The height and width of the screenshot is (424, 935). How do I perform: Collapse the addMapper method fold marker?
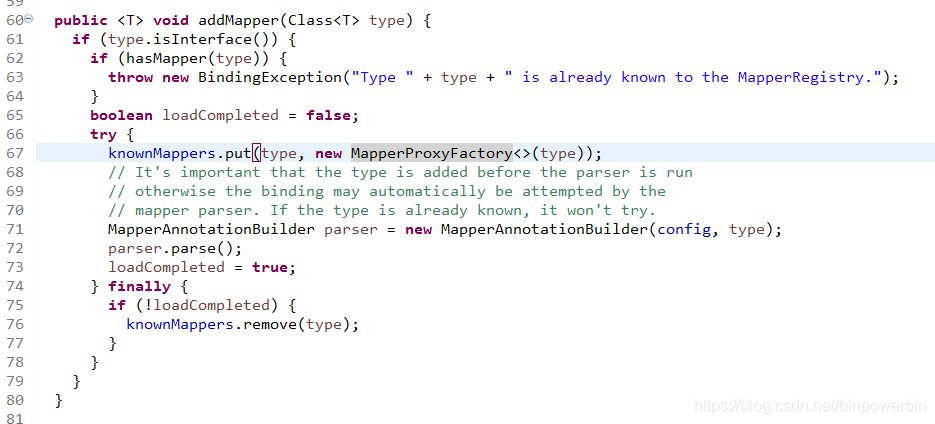(x=29, y=19)
